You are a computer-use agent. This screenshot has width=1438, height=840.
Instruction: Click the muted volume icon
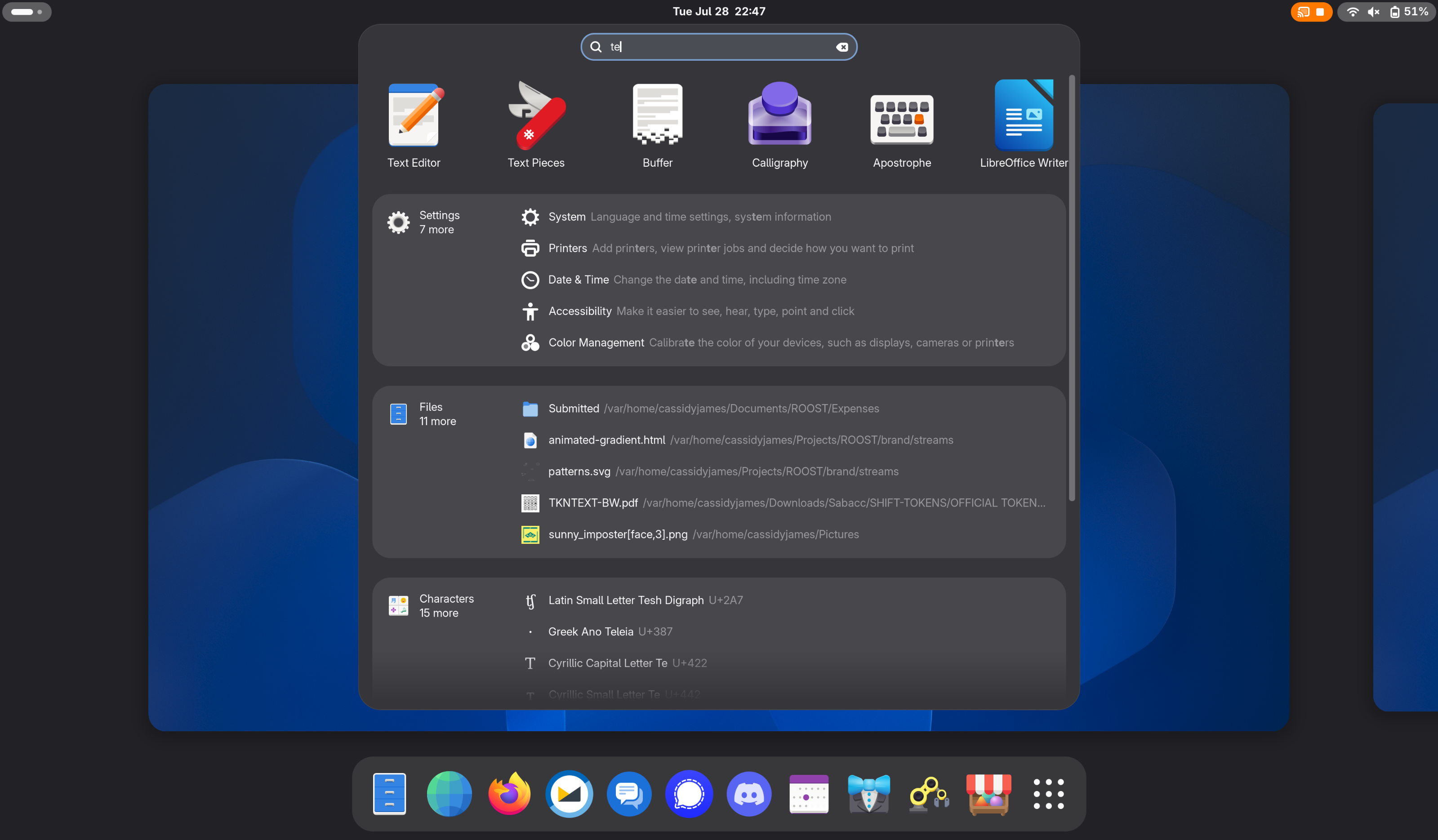(1374, 11)
